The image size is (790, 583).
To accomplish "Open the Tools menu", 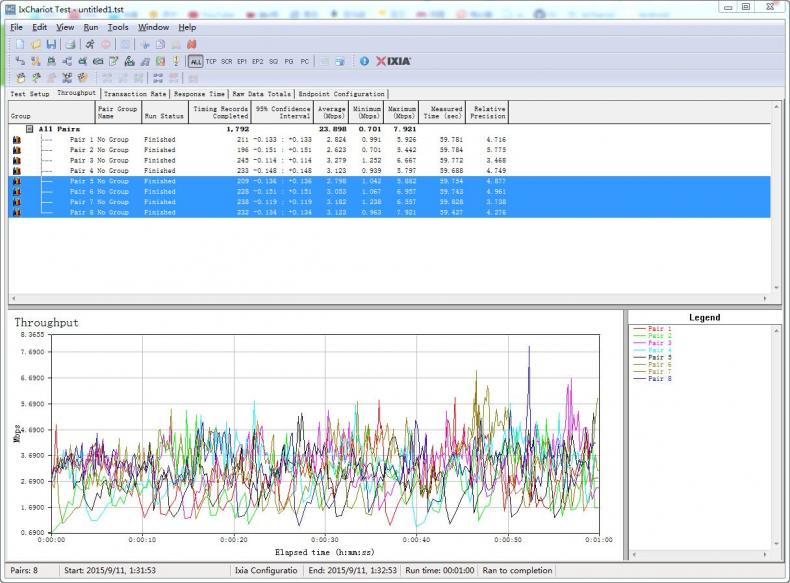I will 118,27.
